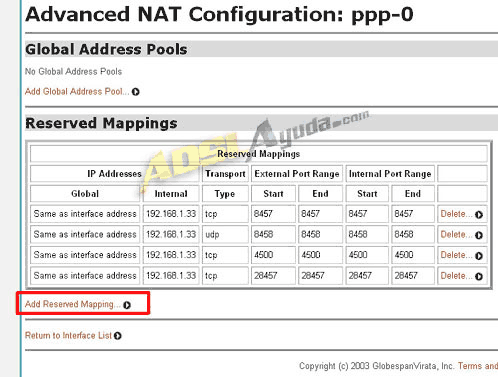The width and height of the screenshot is (498, 377).
Task: Click the 'Copyright (c) 2003 GlobespanVirata, Inc.' text
Action: 377,366
